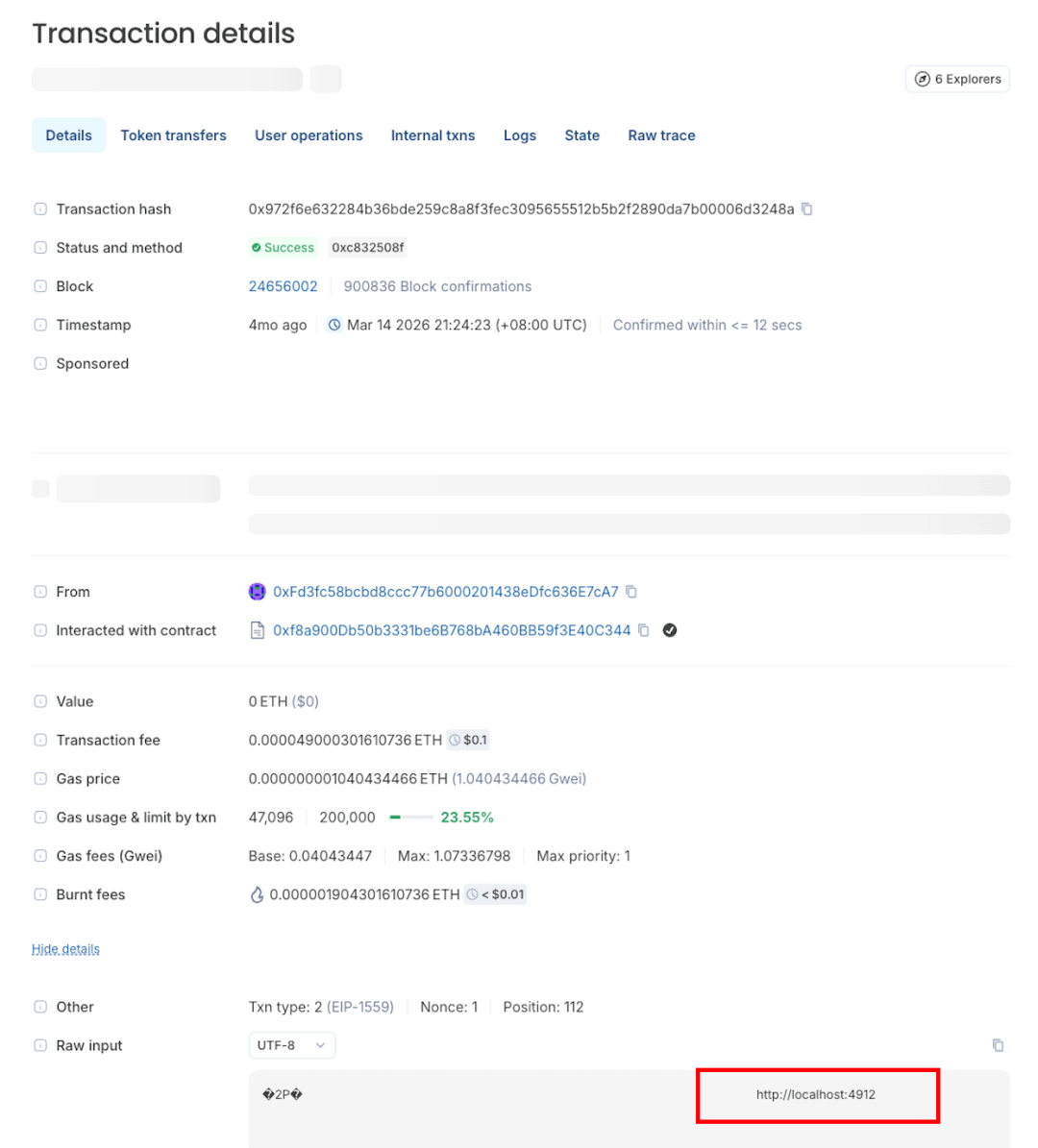Image resolution: width=1038 pixels, height=1148 pixels.
Task: Copy the interacted contract address
Action: 644,630
